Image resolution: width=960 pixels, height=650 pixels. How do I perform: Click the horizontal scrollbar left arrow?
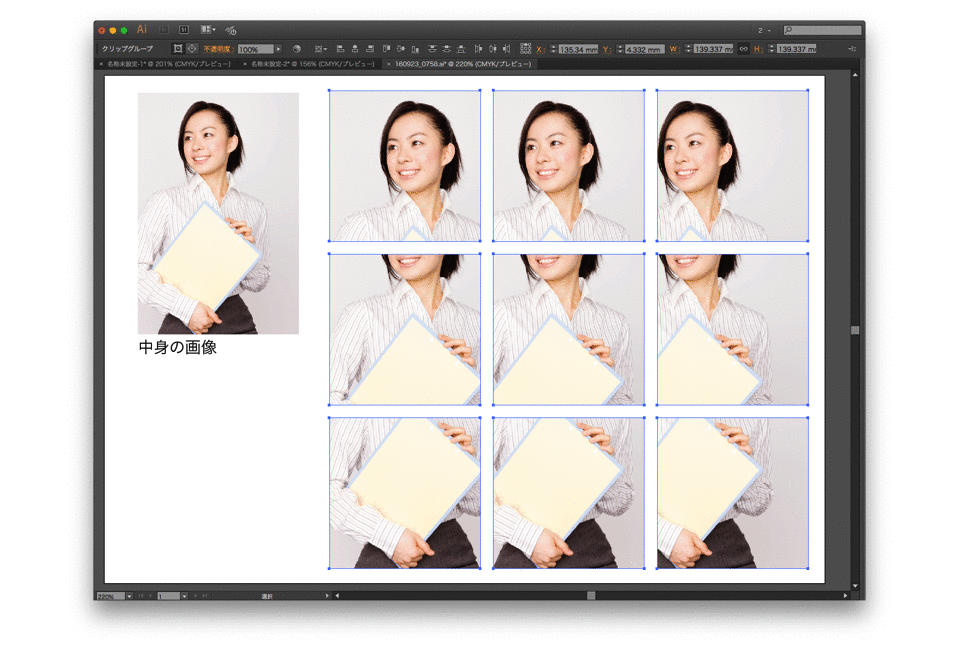pos(337,596)
